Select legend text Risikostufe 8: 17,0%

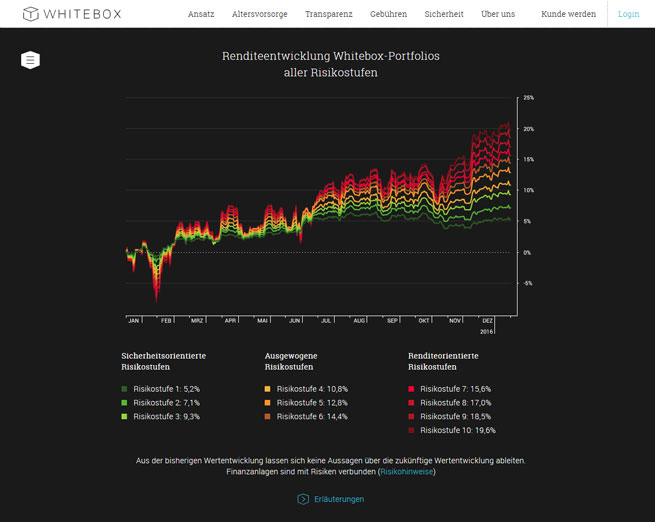click(x=455, y=403)
